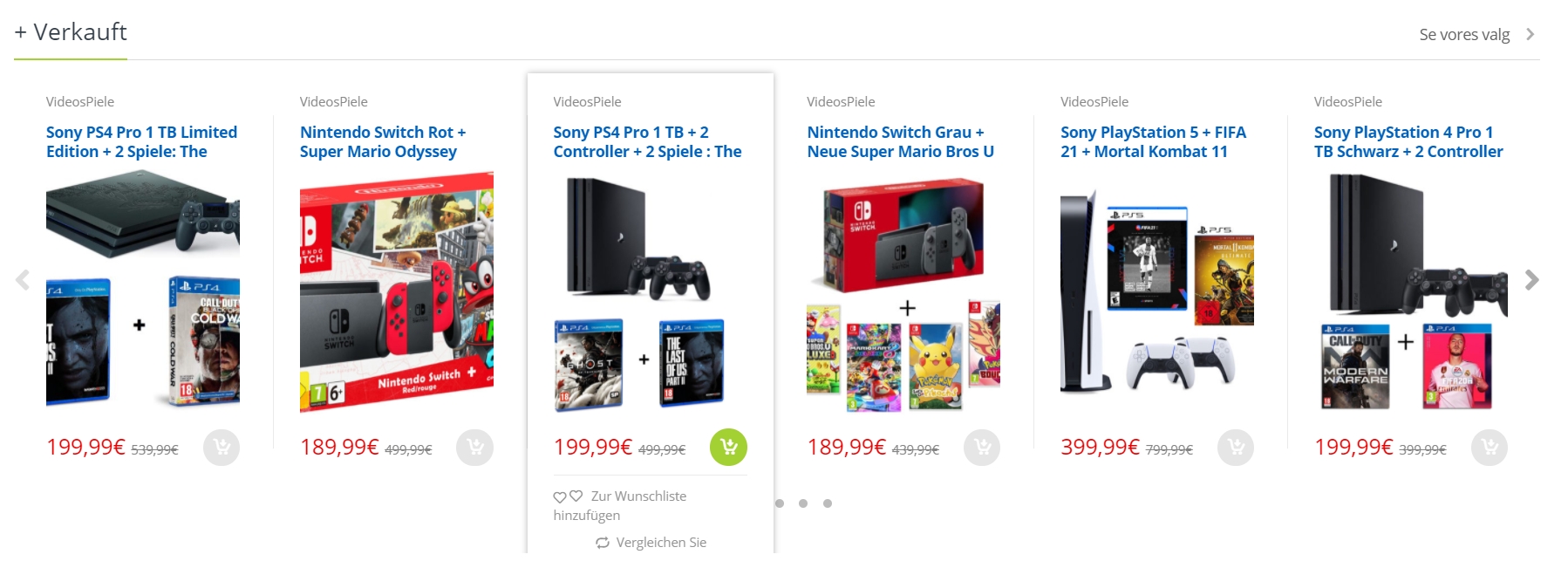Select the first carousel pagination dot
This screenshot has height=568, width=1568.
point(780,503)
